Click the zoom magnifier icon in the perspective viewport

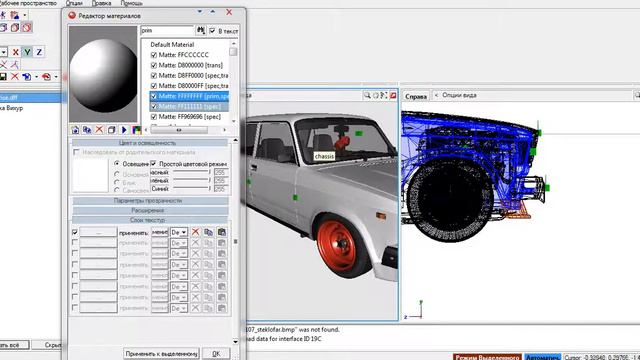coord(367,95)
